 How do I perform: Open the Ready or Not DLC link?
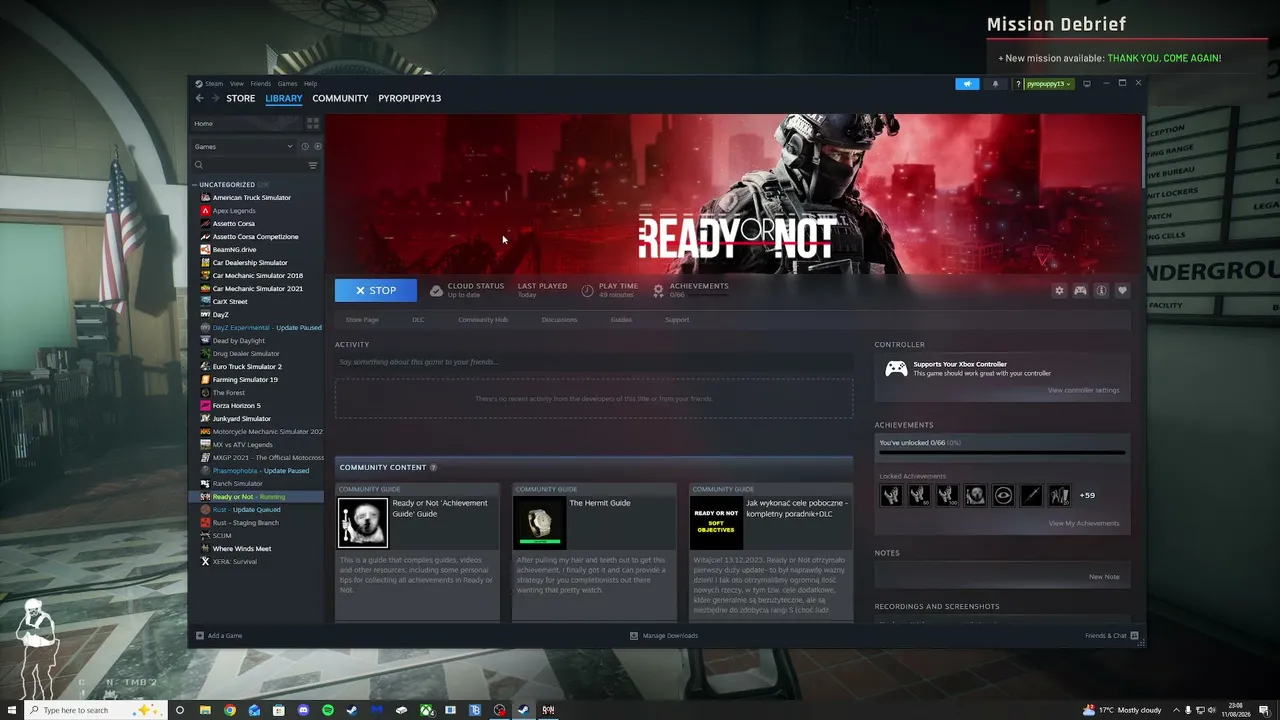pos(418,320)
